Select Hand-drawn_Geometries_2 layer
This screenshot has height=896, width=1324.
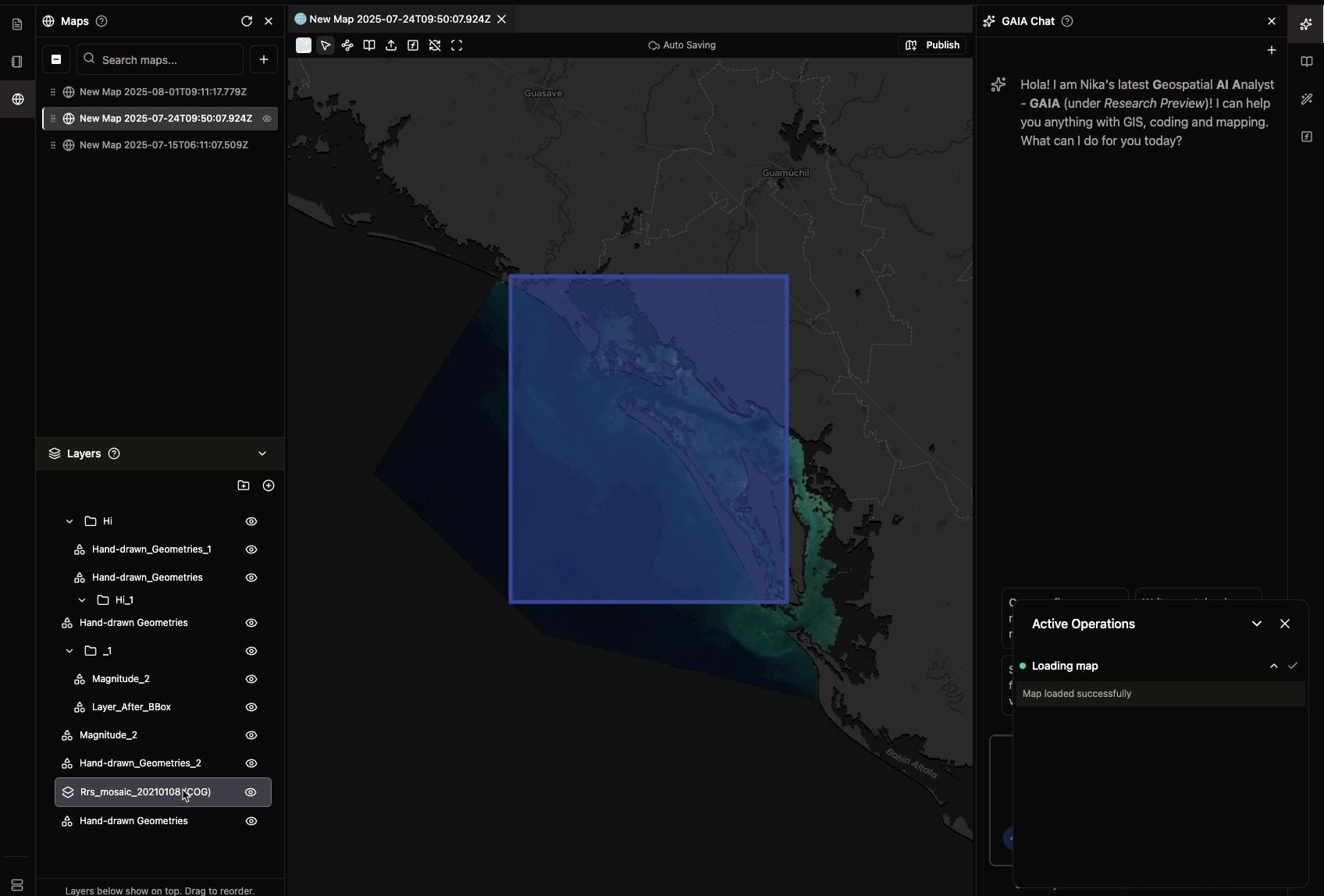(x=141, y=763)
